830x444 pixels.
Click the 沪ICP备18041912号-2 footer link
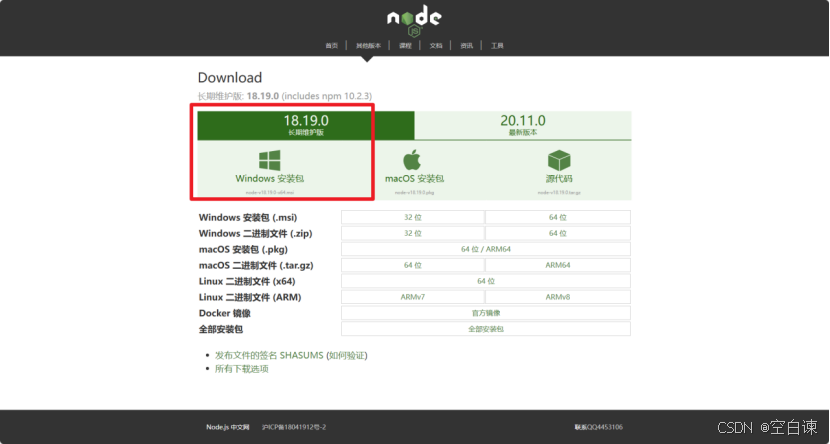294,427
